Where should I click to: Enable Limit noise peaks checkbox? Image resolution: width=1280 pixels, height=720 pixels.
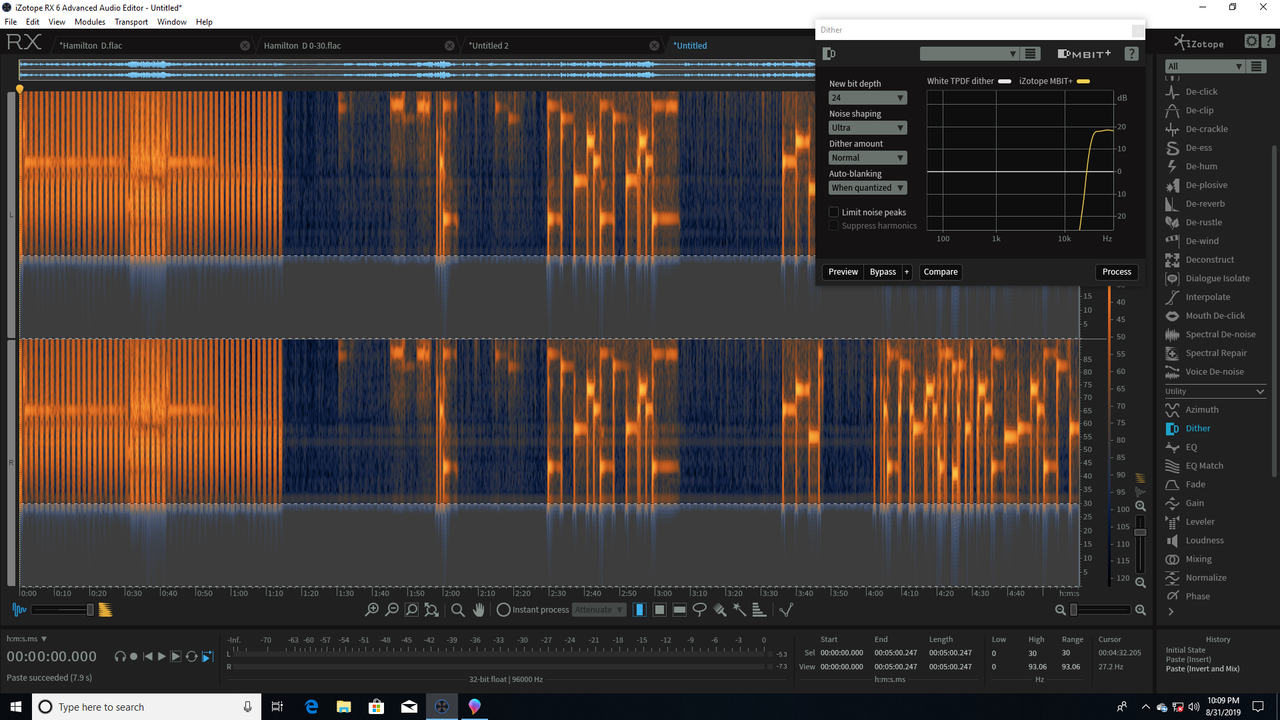[x=834, y=212]
